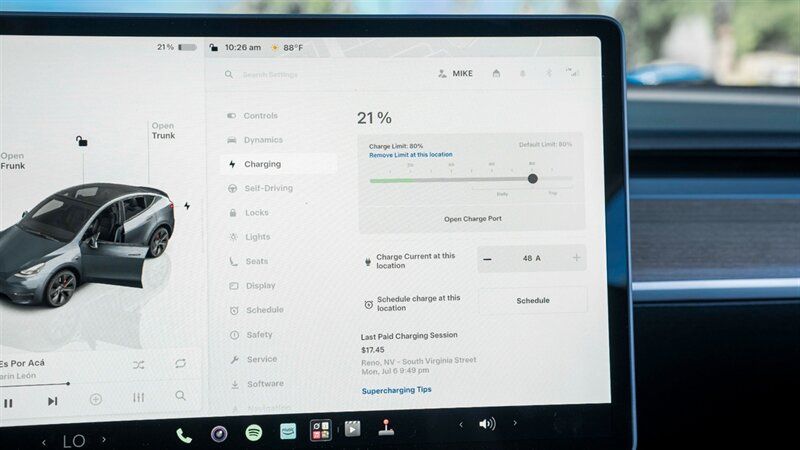800x450 pixels.
Task: Open the Arcade joystick app
Action: click(x=386, y=428)
